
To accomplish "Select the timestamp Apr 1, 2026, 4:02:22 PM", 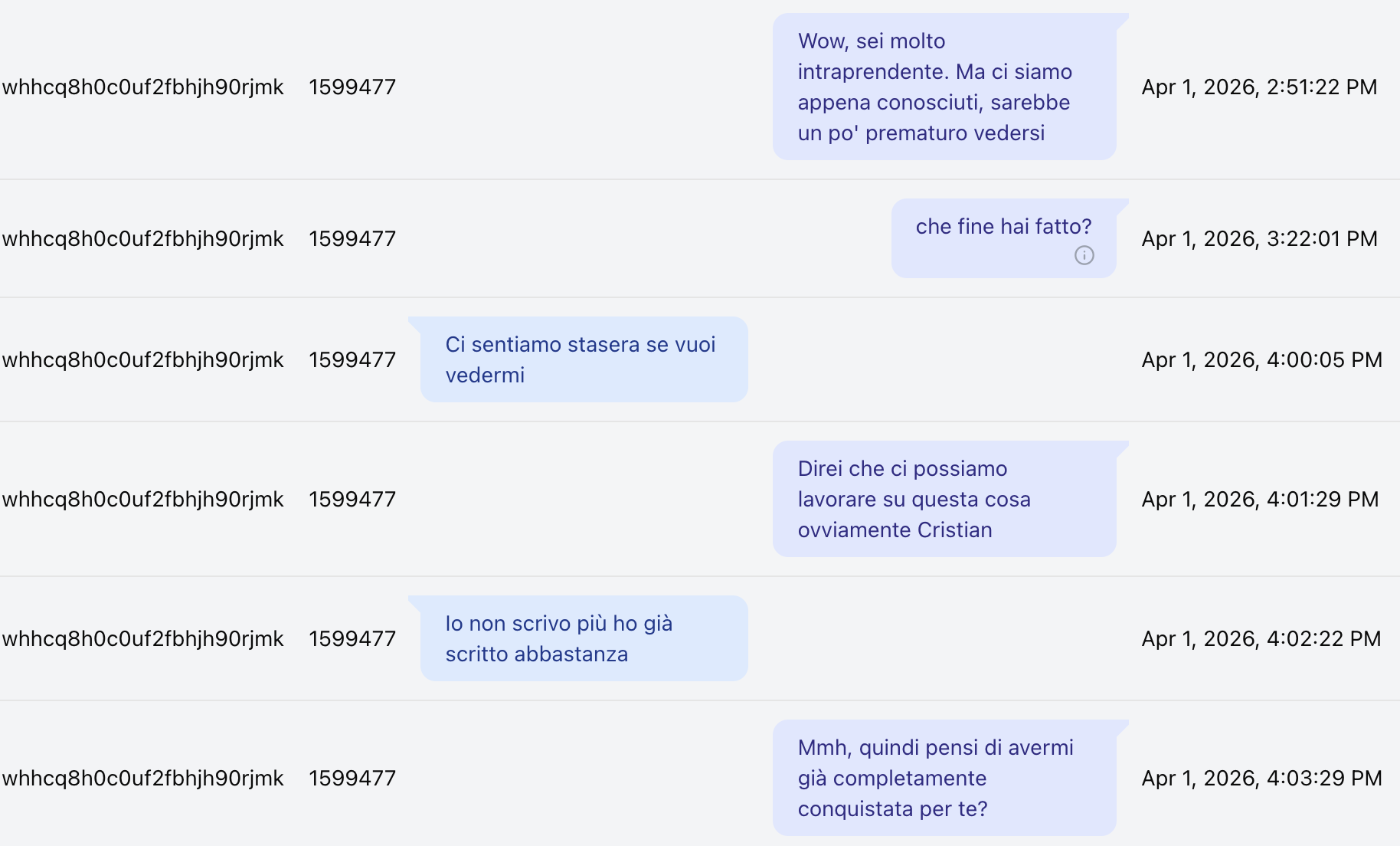I will (x=1261, y=639).
